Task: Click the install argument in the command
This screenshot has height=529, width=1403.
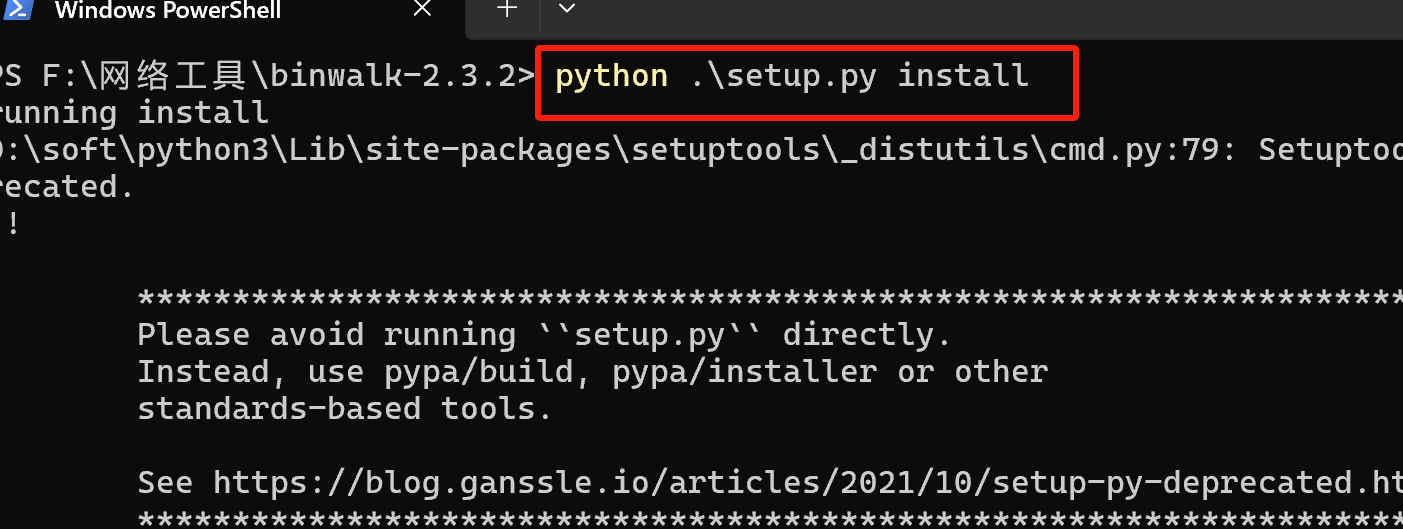Action: tap(963, 76)
